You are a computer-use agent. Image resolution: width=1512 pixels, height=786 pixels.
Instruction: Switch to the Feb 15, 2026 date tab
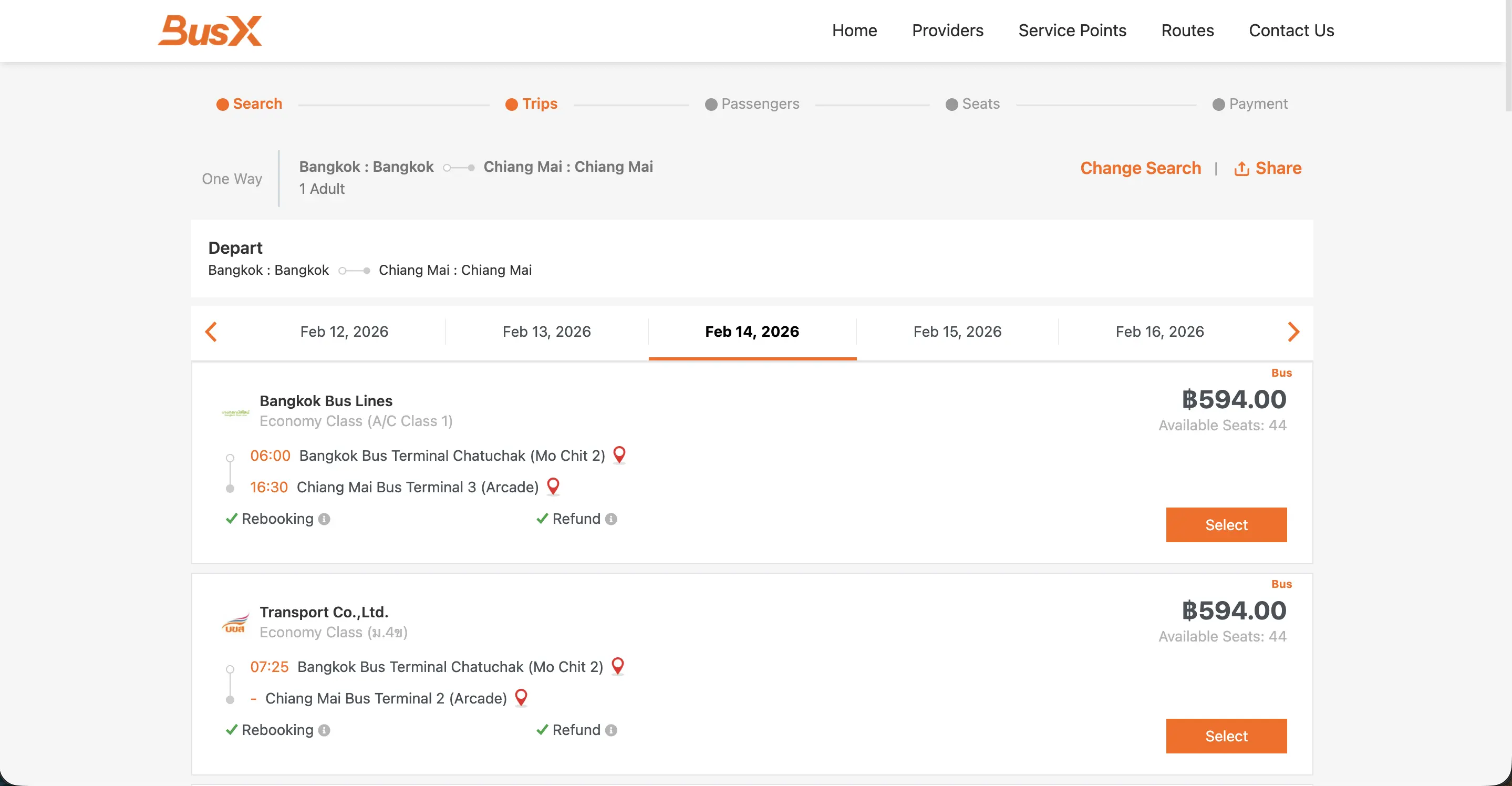pos(957,332)
